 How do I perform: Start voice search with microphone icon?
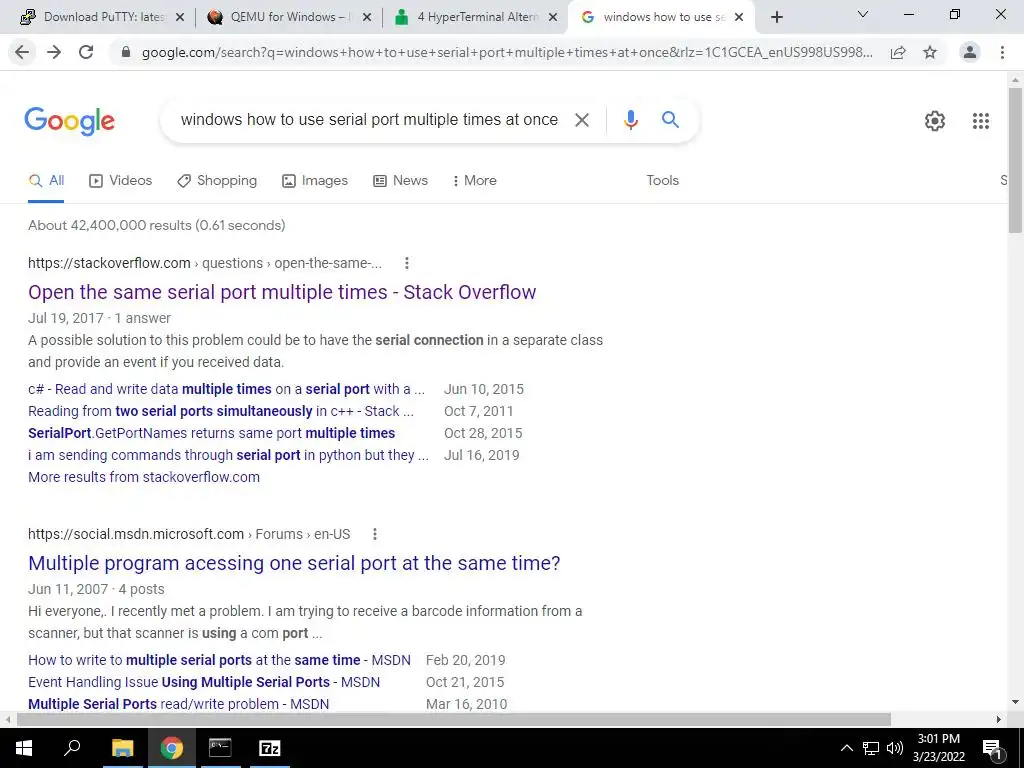coord(630,120)
